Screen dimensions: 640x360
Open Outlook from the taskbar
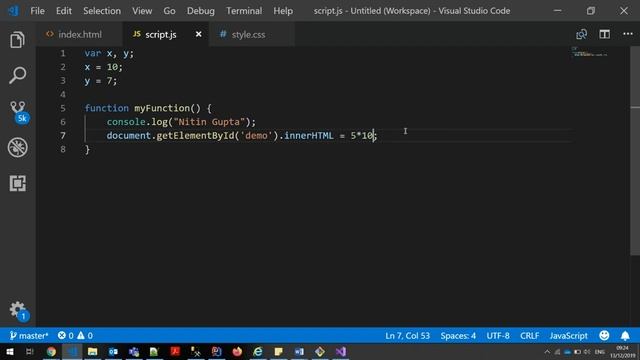(x=113, y=351)
